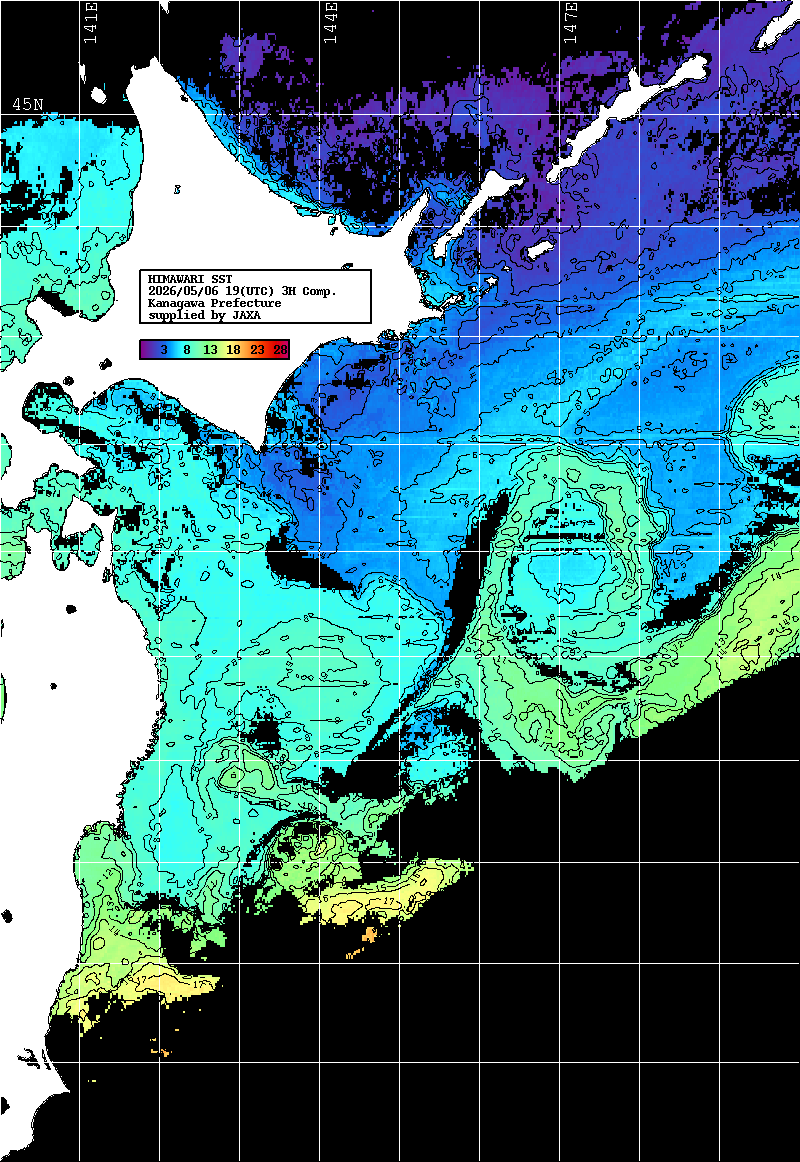Click the 45N latitude label

(x=27, y=104)
